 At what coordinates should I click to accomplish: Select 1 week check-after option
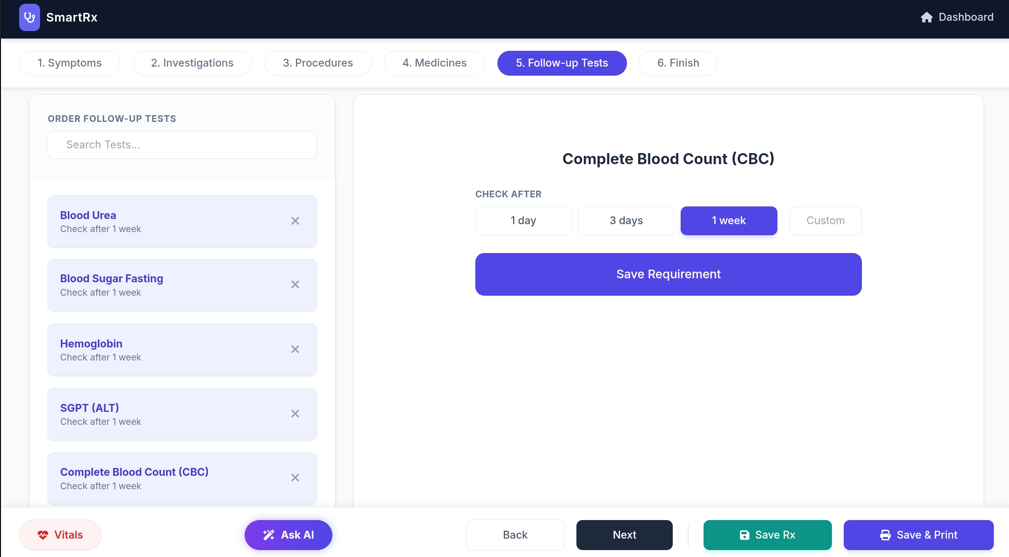(728, 221)
